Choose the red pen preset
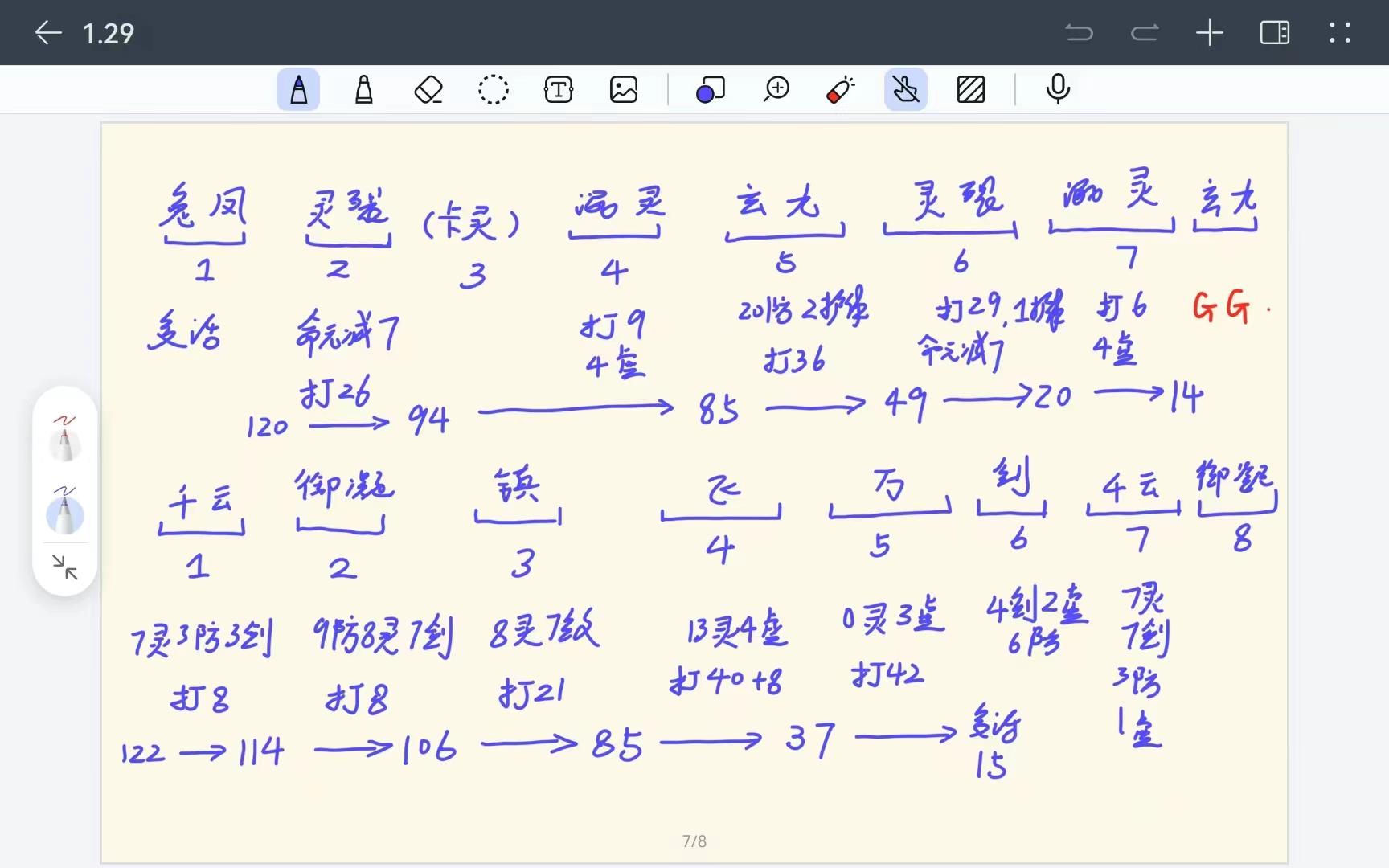This screenshot has width=1389, height=868. click(x=64, y=438)
